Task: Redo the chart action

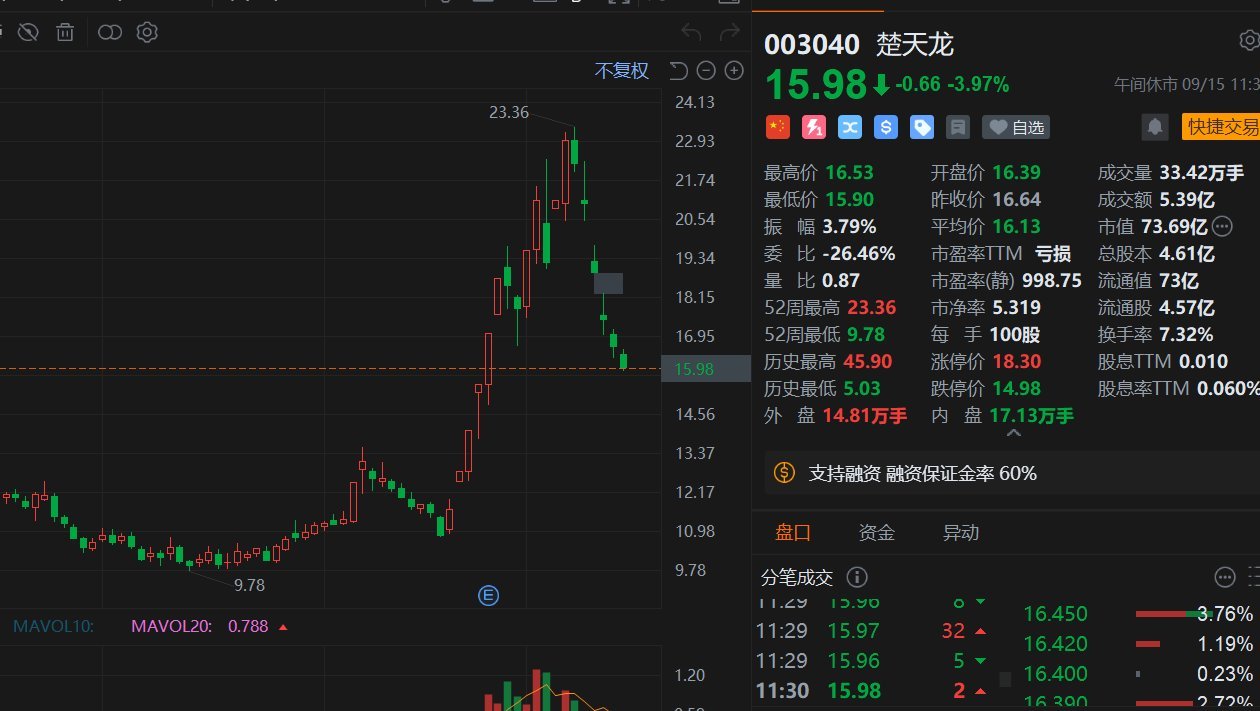Action: pyautogui.click(x=730, y=33)
